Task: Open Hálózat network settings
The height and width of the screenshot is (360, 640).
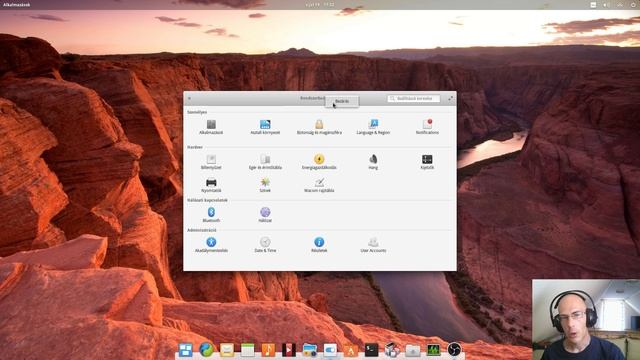Action: tap(265, 215)
